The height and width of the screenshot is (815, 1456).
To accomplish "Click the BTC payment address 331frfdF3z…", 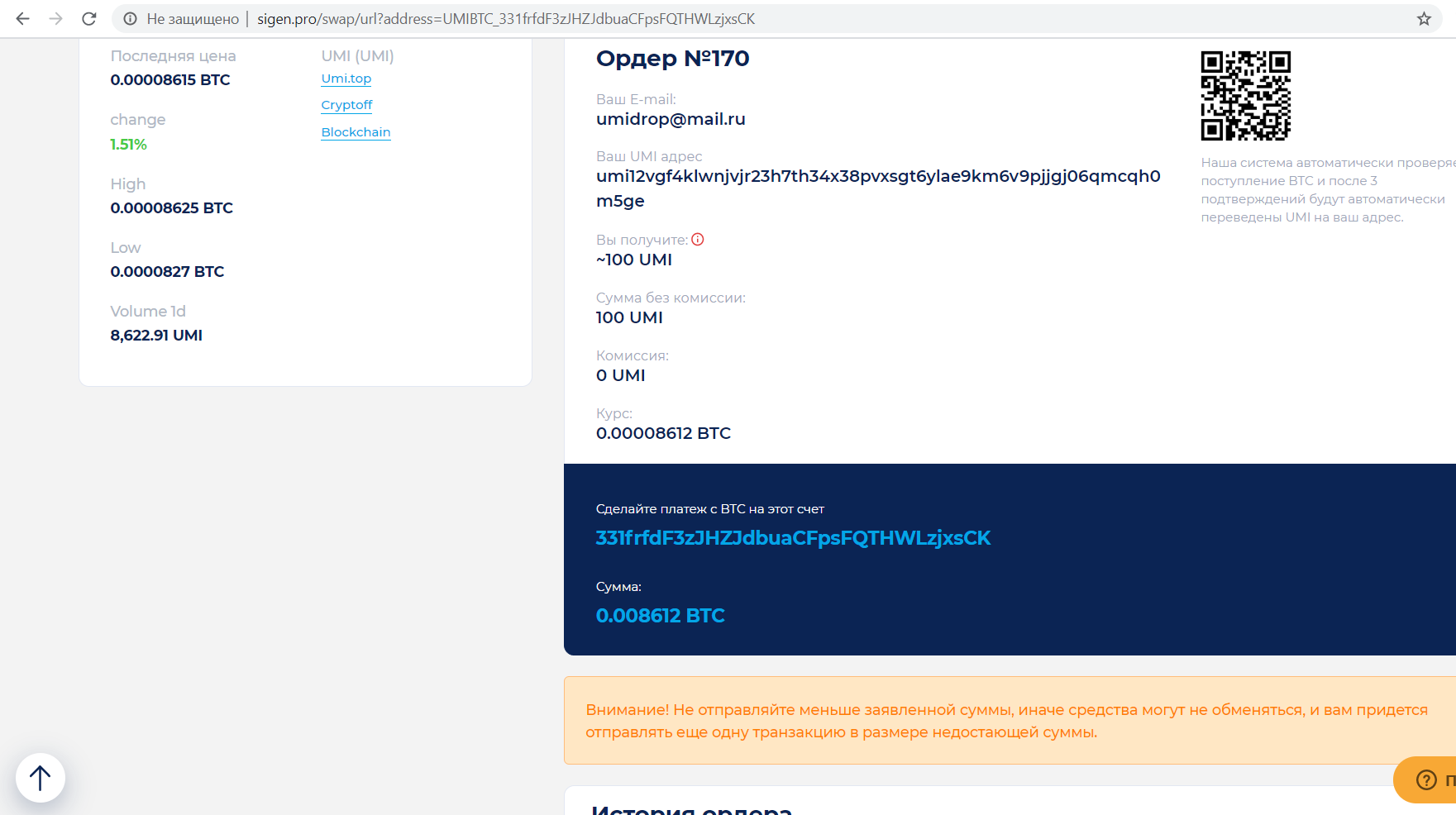I will (793, 538).
